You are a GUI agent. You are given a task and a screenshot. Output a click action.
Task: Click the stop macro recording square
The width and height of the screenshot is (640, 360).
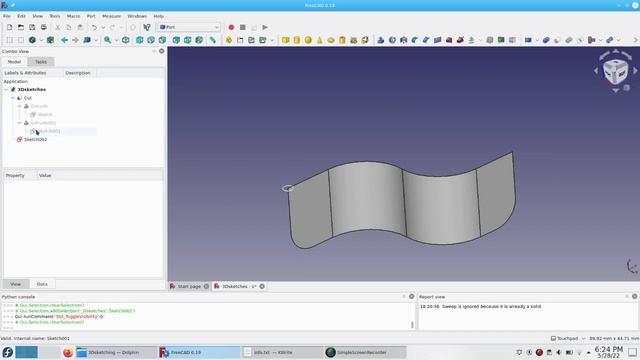(x=242, y=27)
